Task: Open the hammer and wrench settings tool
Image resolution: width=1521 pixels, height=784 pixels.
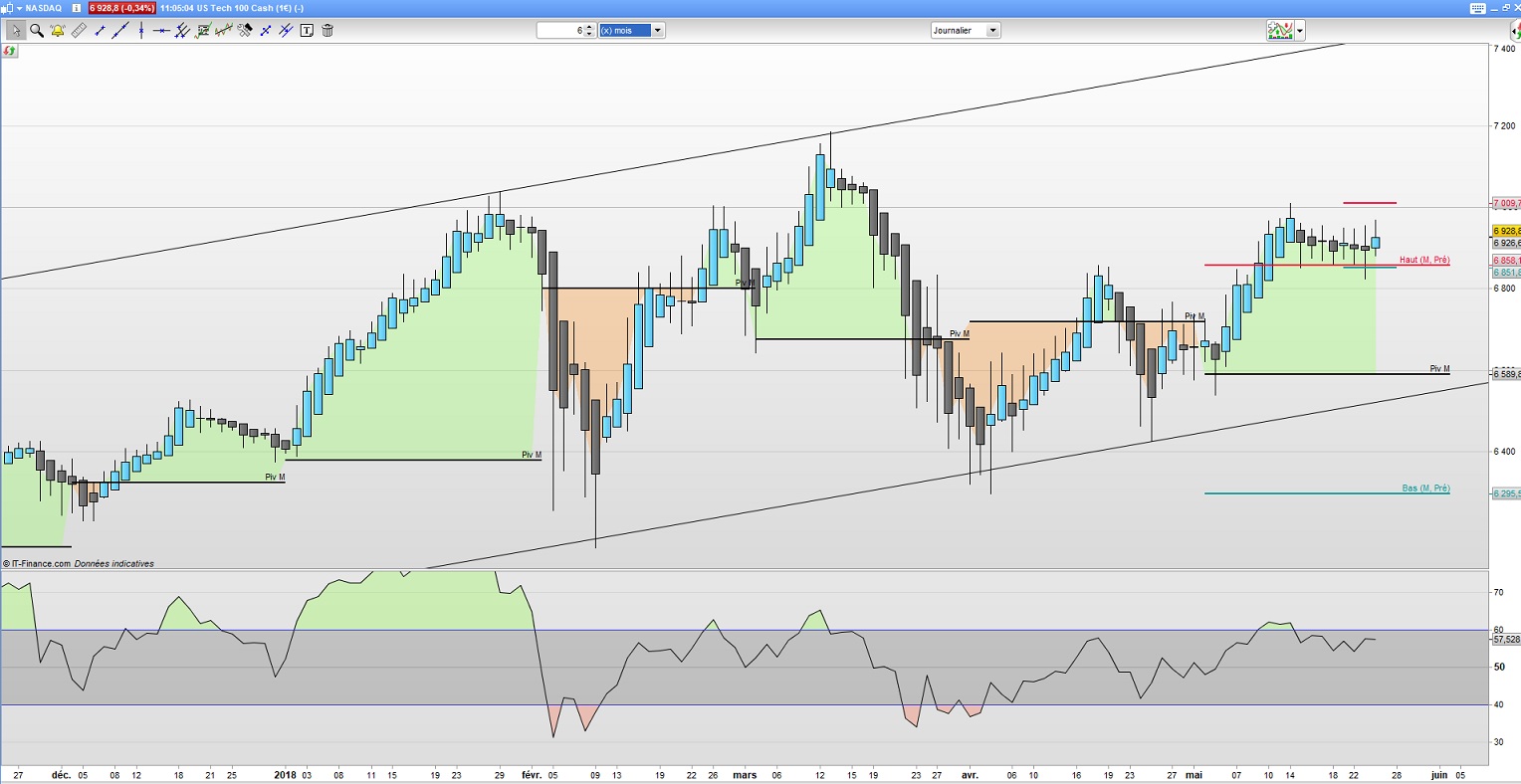Action: tap(245, 30)
